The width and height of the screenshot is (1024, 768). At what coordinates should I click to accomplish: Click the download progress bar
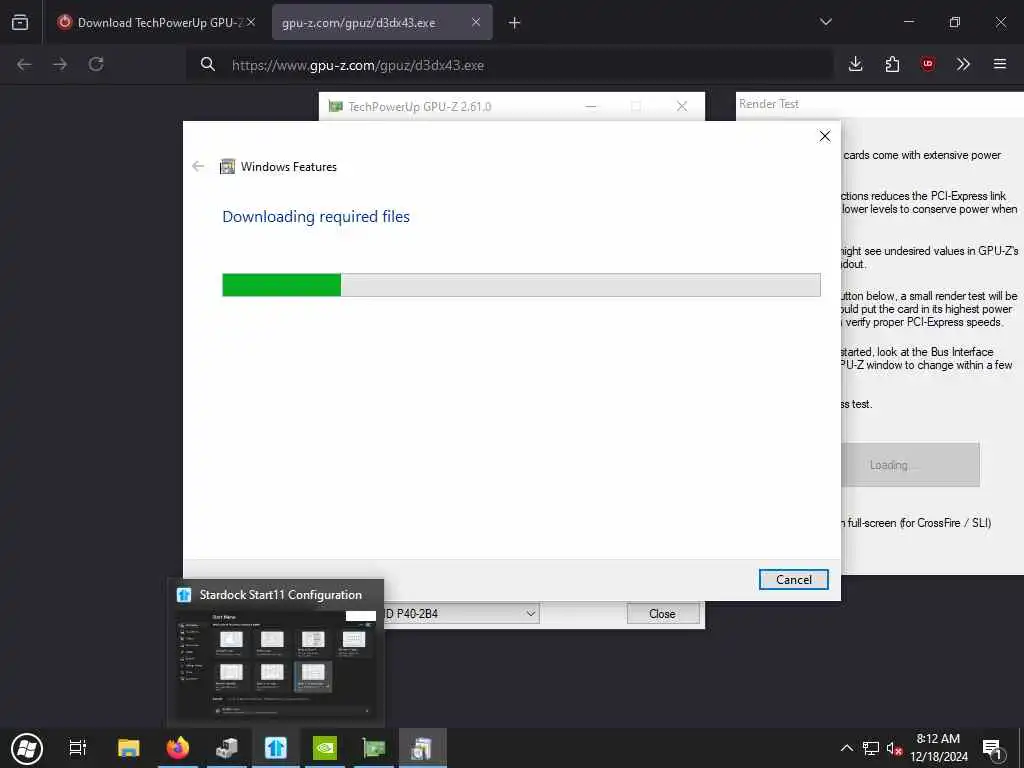coord(521,285)
